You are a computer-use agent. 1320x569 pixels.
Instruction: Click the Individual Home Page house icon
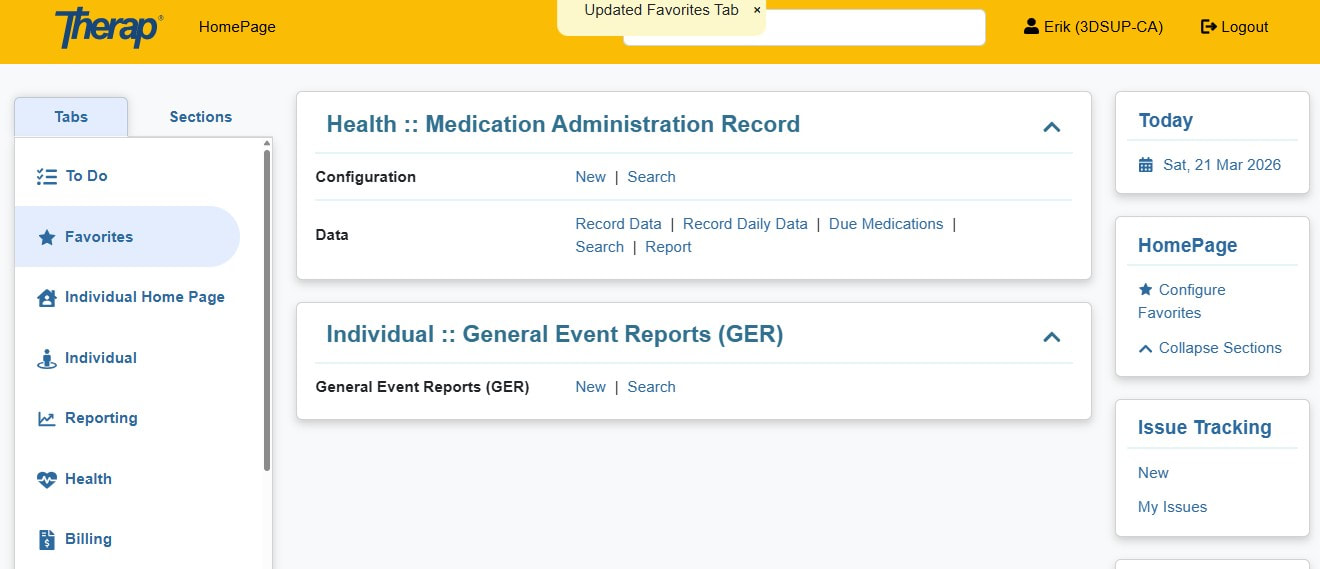[x=46, y=298]
